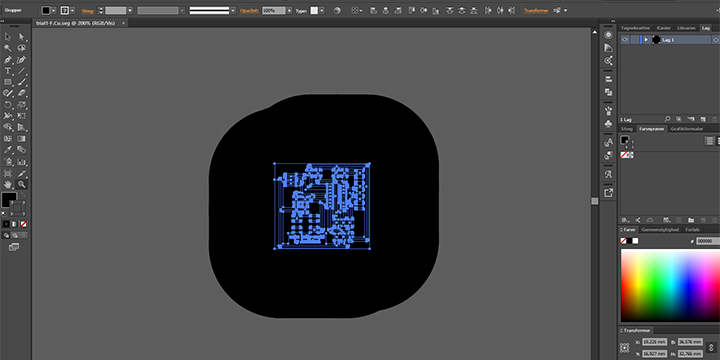This screenshot has width=720, height=360.
Task: Toggle visibility eye of Lag 1
Action: tap(624, 40)
